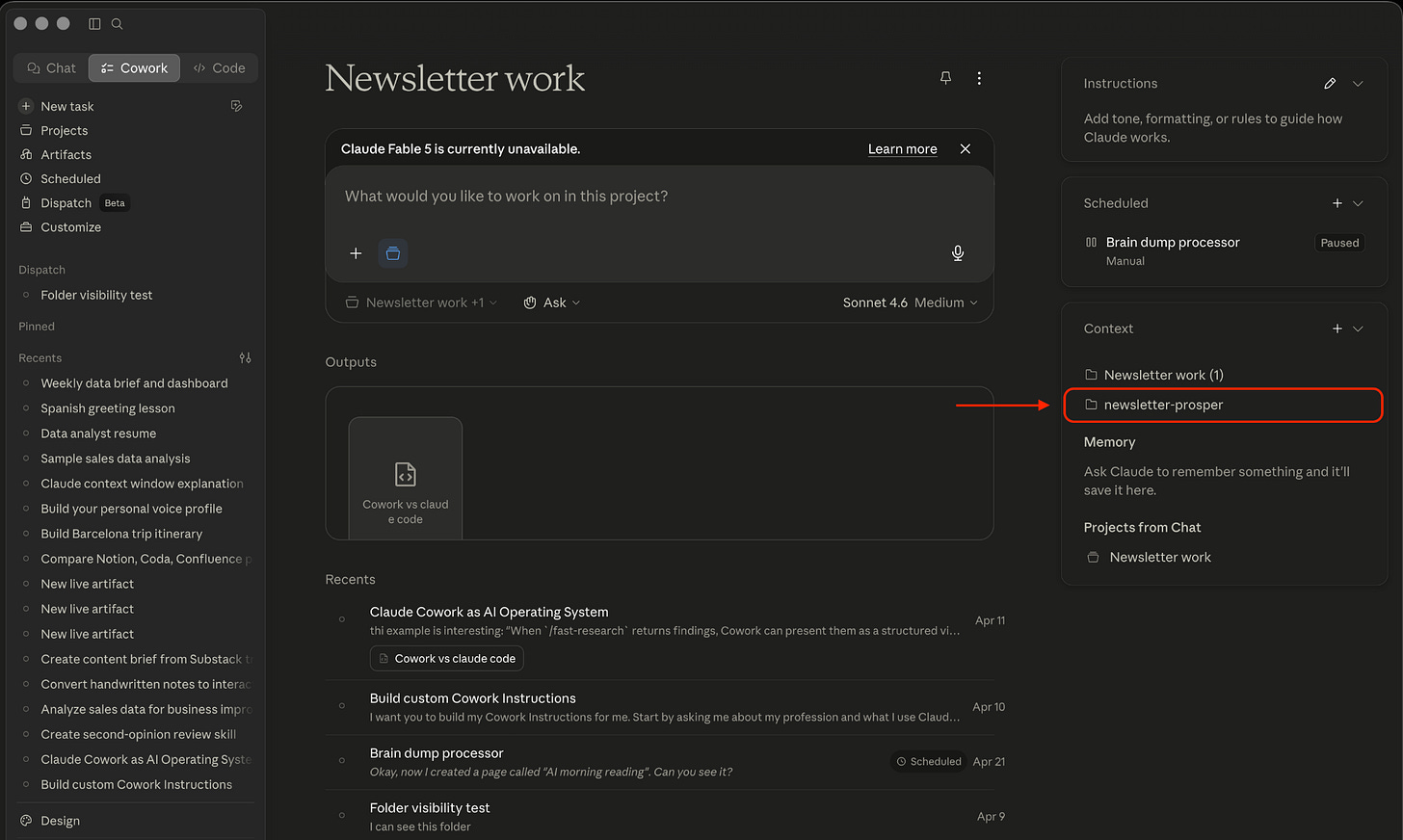This screenshot has height=840, width=1403.
Task: Open Brain dump processor recent row
Action: pos(666,762)
